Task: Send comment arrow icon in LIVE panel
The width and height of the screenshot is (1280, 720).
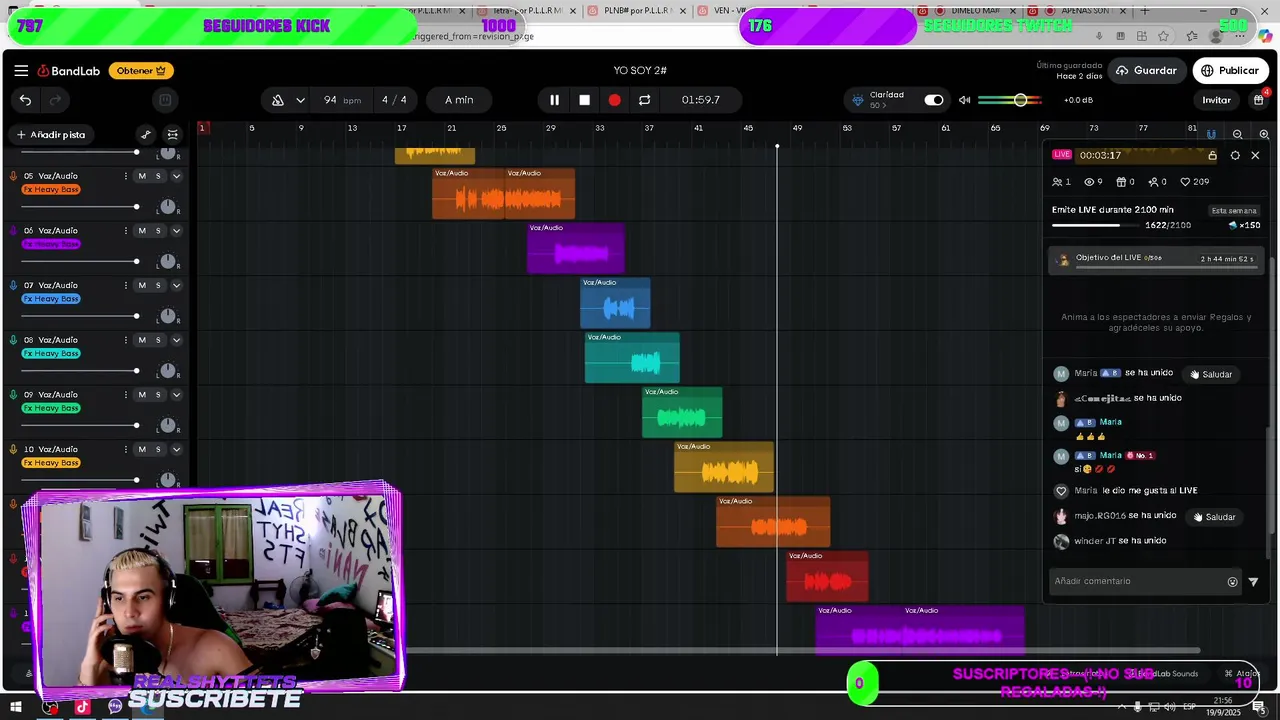Action: (x=1253, y=582)
